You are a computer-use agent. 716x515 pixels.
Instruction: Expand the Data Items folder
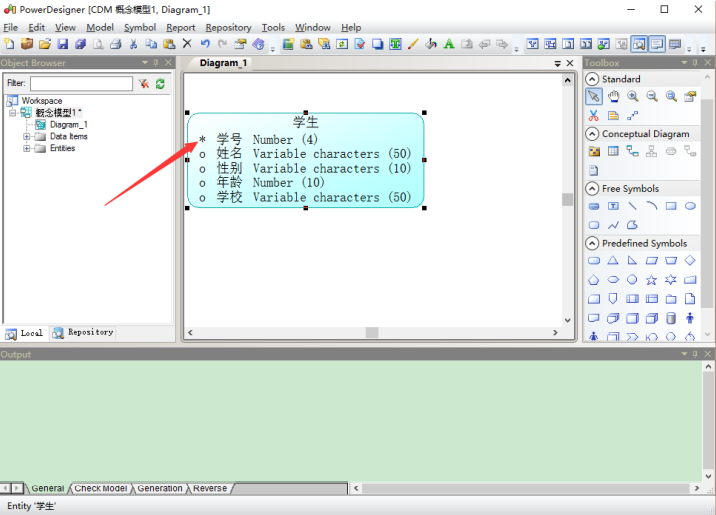[26, 136]
